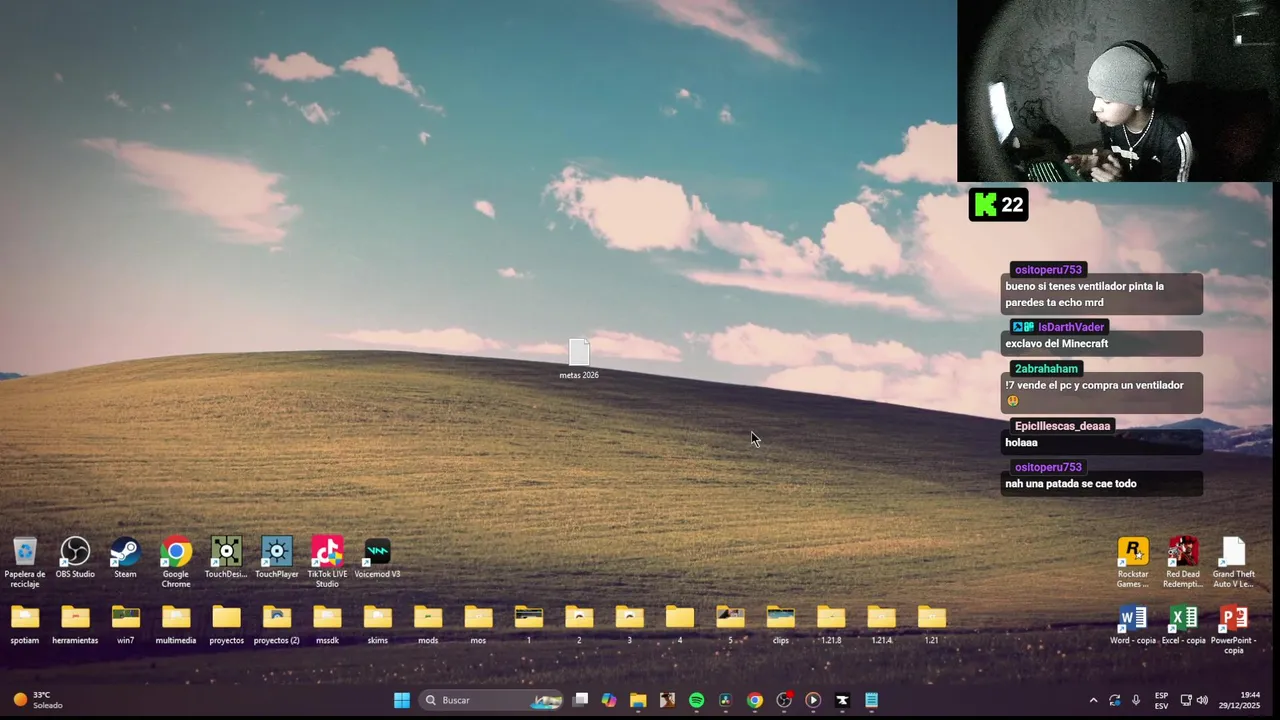Select the mssdk folder
The image size is (1280, 720).
pos(327,625)
